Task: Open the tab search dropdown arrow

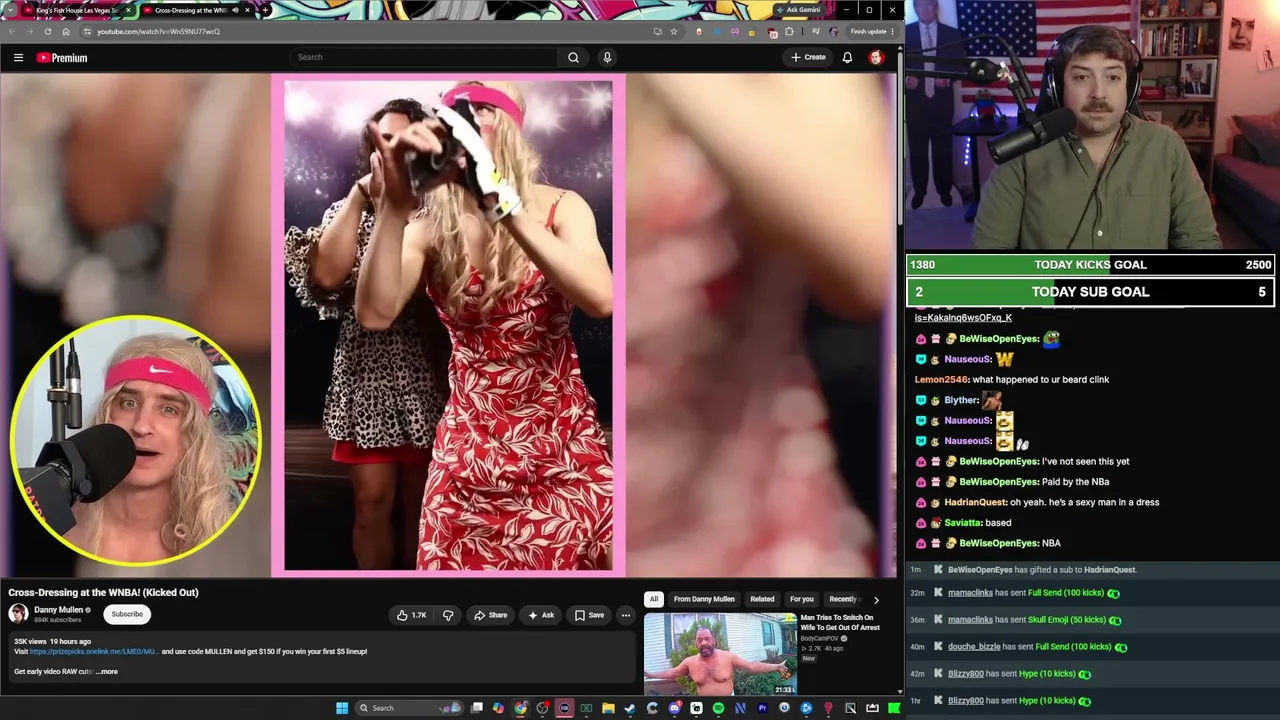Action: point(9,10)
